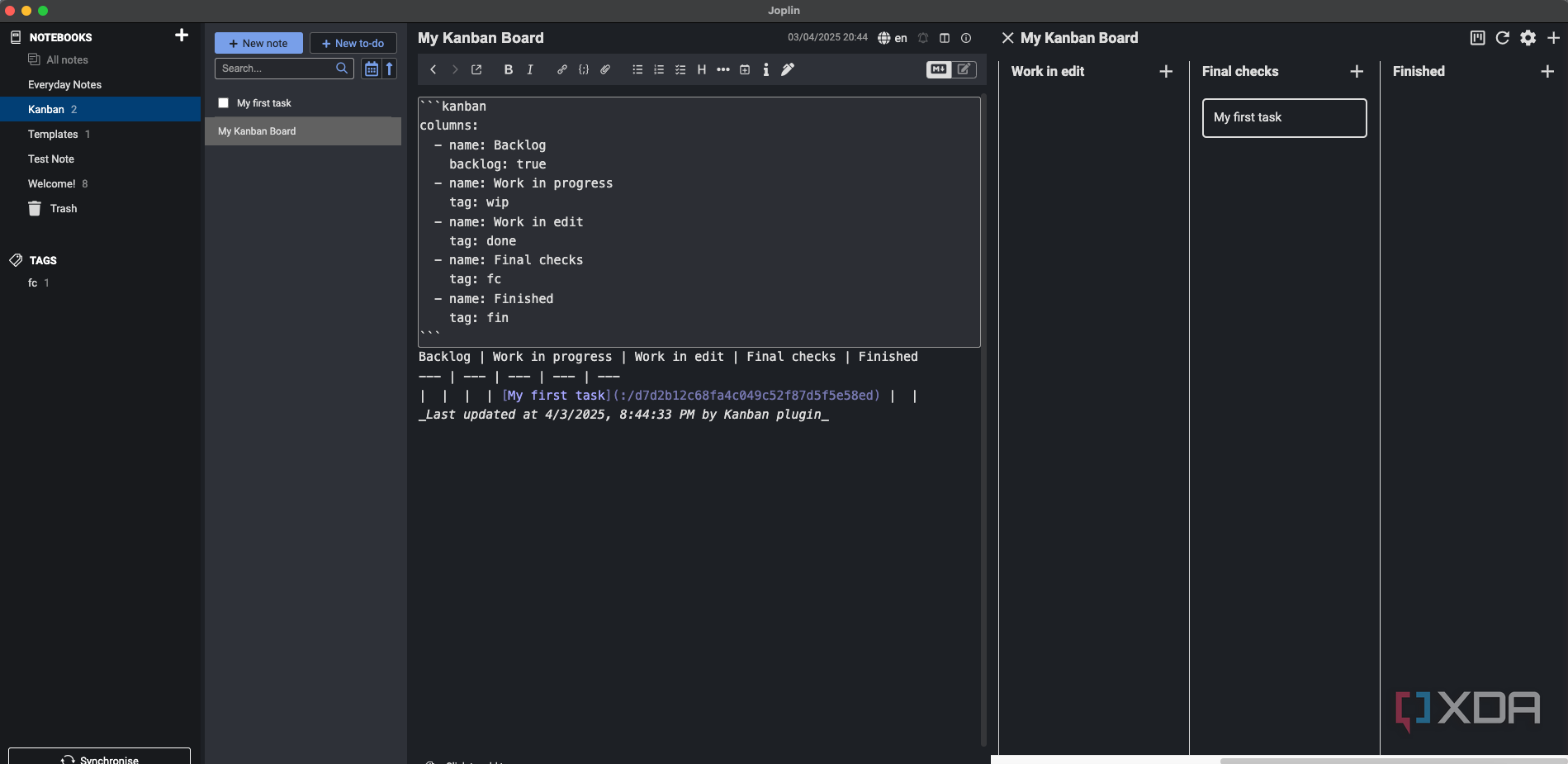
Task: Open kanban board settings gear
Action: coord(1528,38)
